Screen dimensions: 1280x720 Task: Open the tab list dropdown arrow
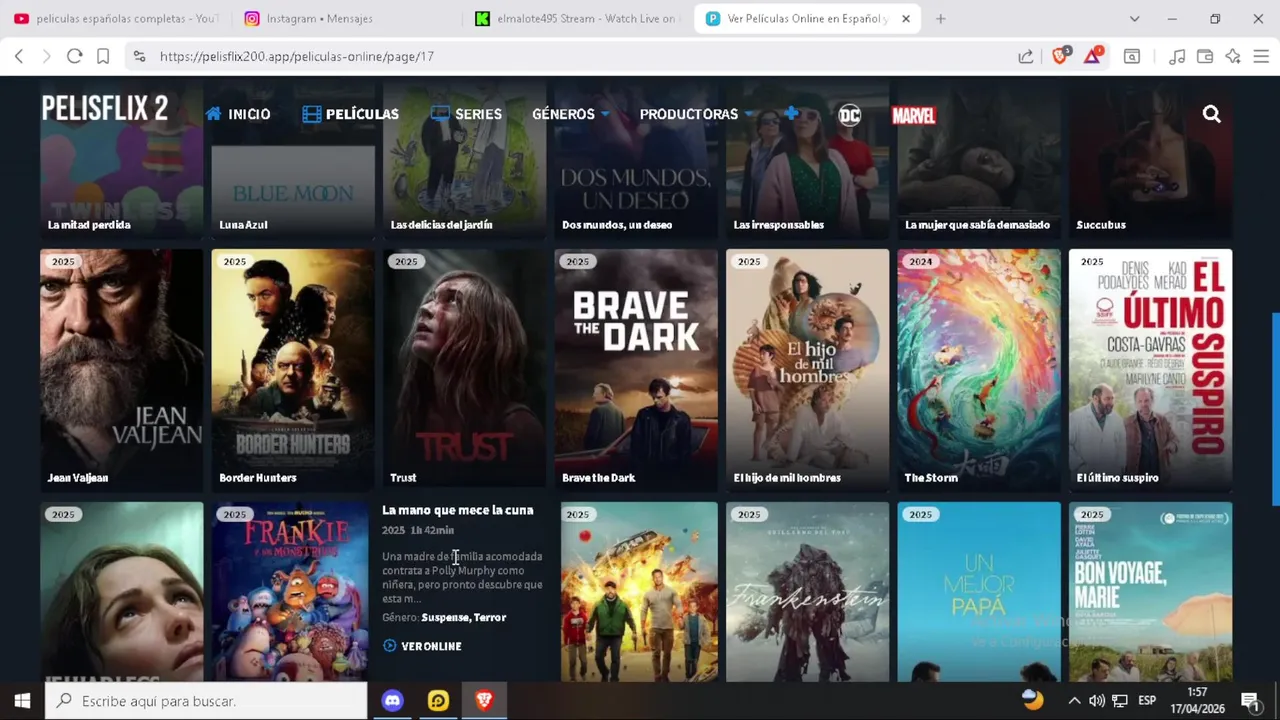[1134, 19]
